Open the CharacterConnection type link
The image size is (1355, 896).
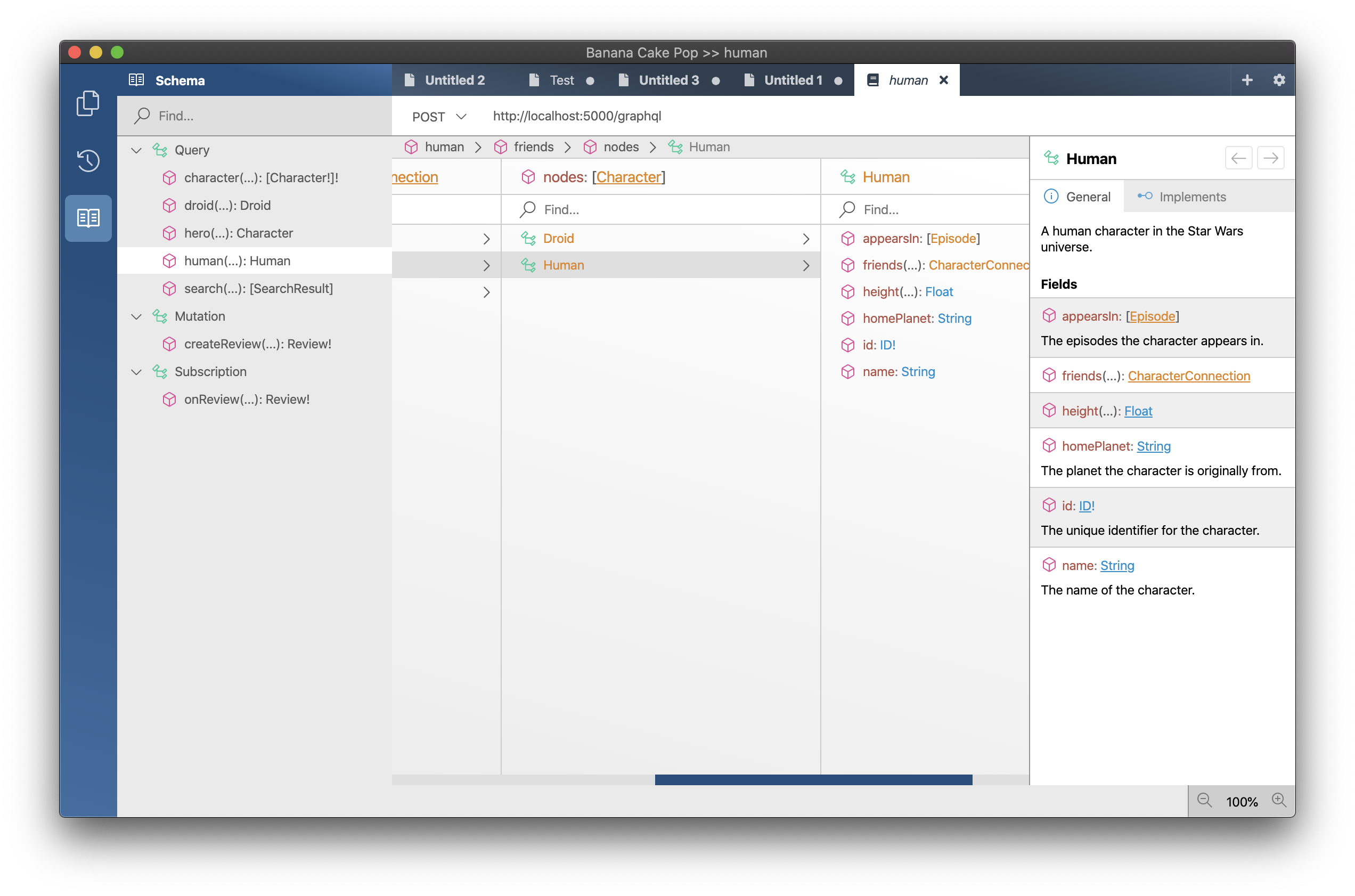coord(1188,376)
